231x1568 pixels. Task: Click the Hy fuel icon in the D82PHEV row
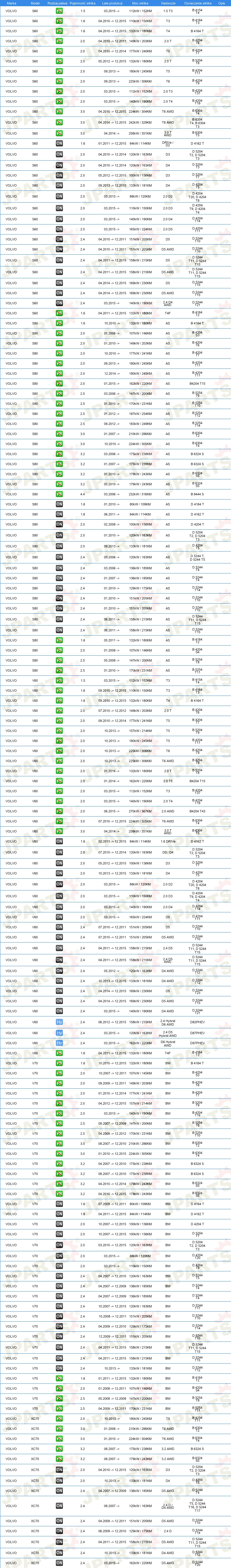pos(59,1023)
